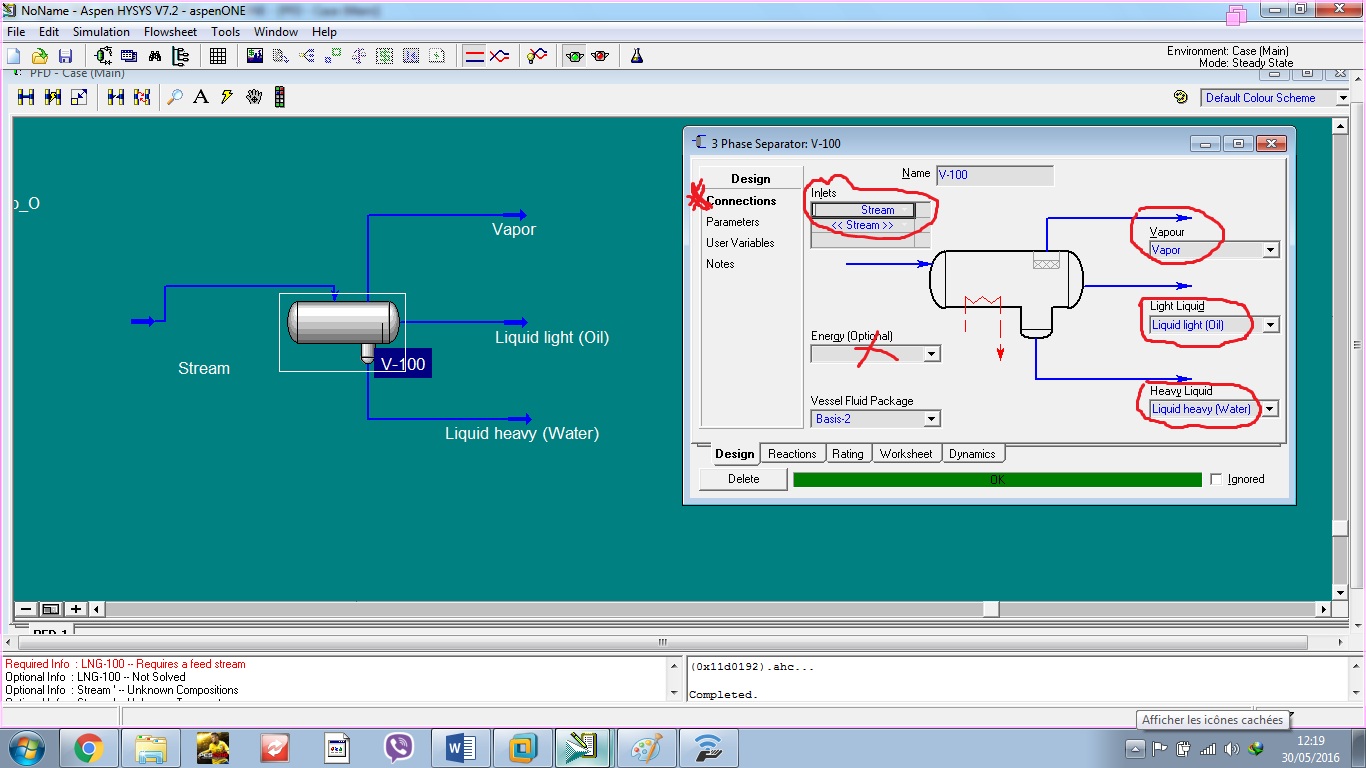Enter the Basis environment via the flask icon

pos(637,56)
